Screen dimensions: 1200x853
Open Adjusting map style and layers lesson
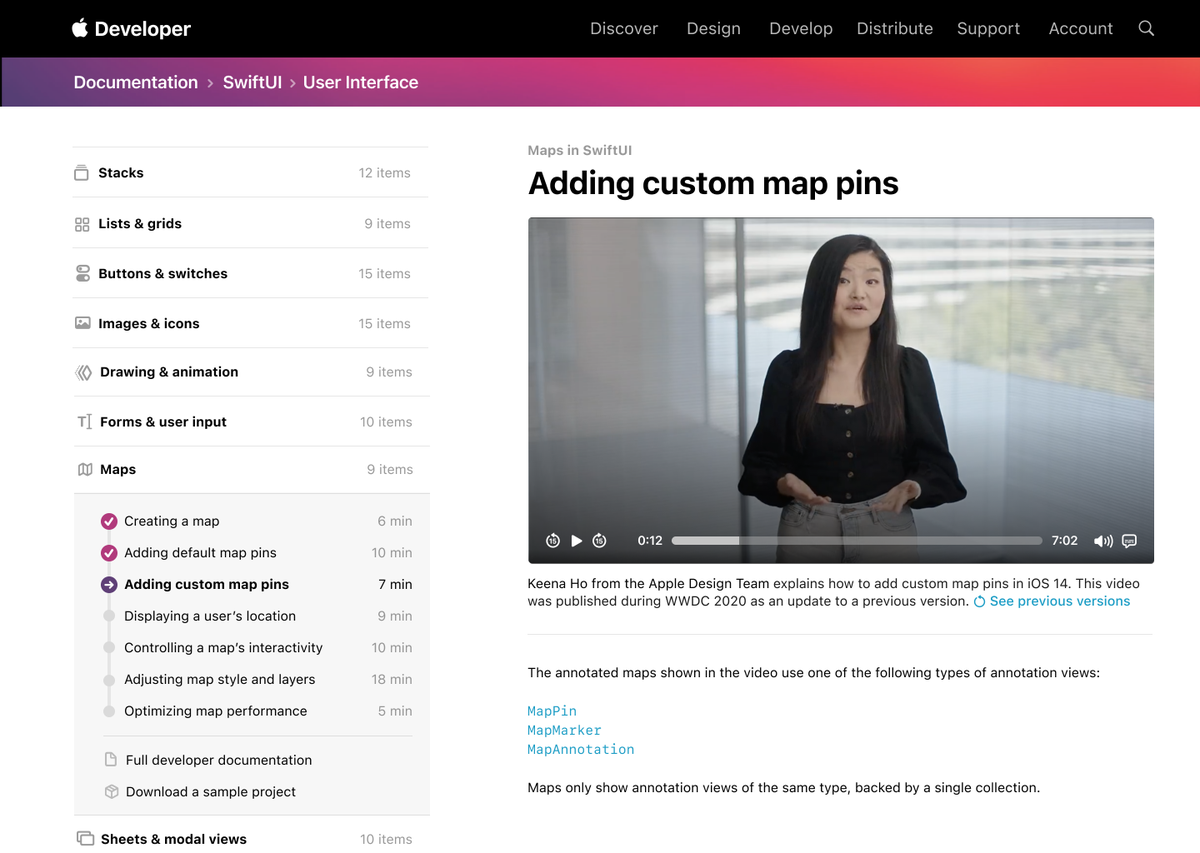220,679
